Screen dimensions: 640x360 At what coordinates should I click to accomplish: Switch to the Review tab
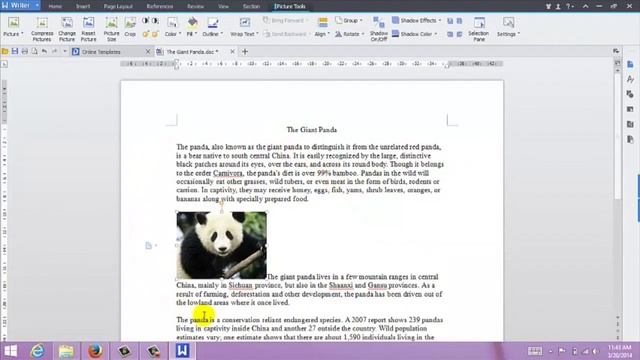click(195, 7)
